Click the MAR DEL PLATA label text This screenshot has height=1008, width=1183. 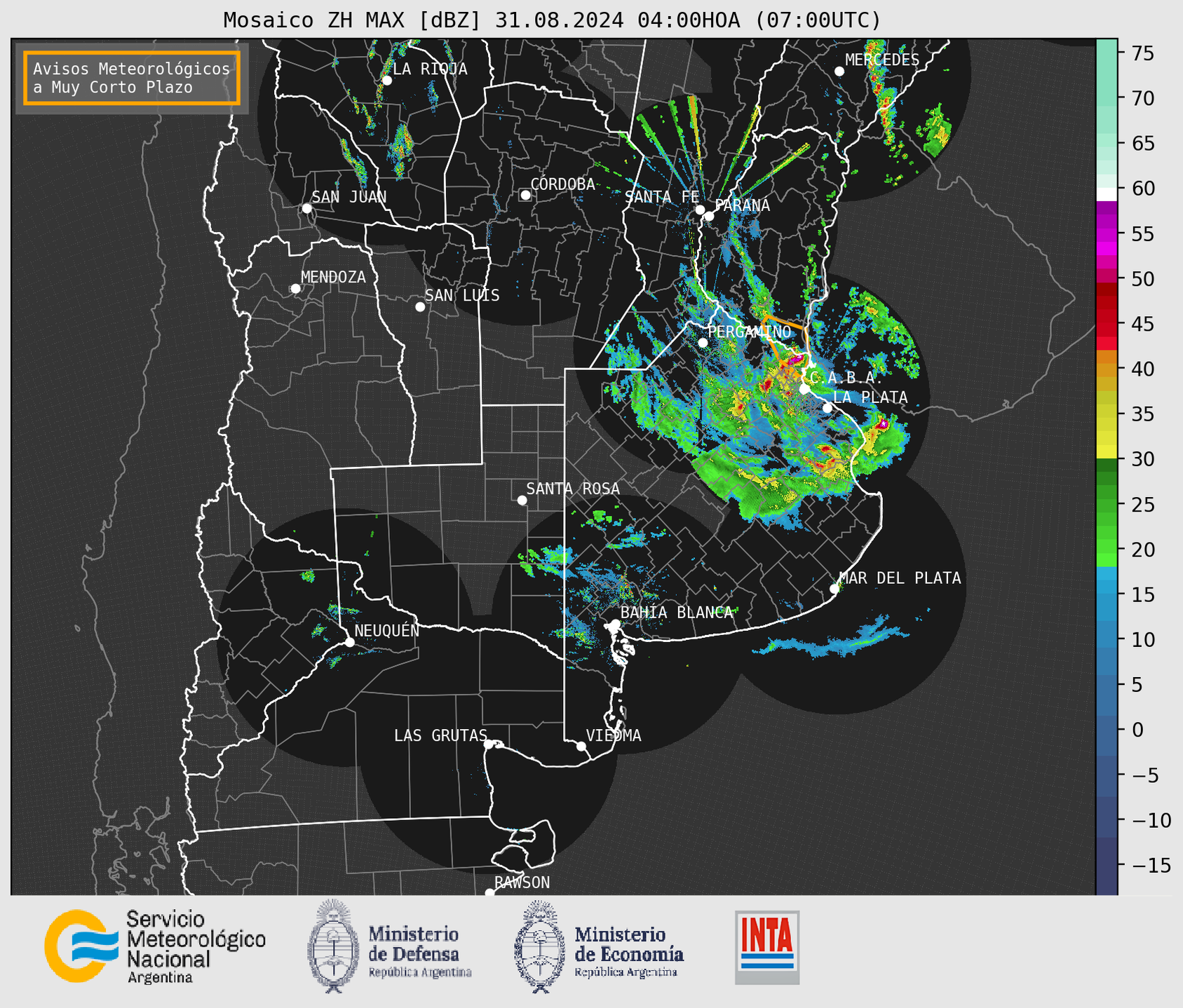pos(900,578)
